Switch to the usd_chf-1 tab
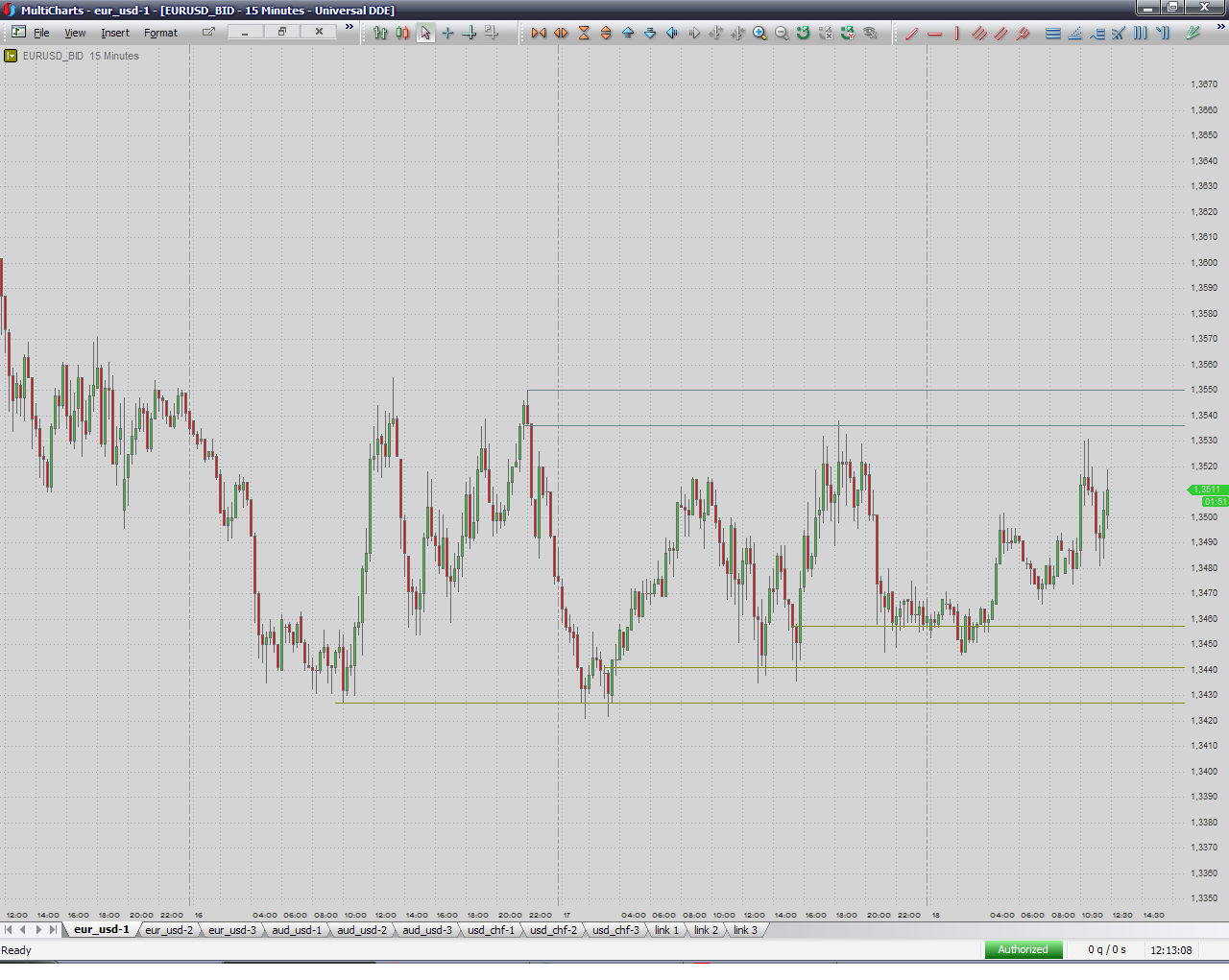The width and height of the screenshot is (1229, 980). point(491,930)
